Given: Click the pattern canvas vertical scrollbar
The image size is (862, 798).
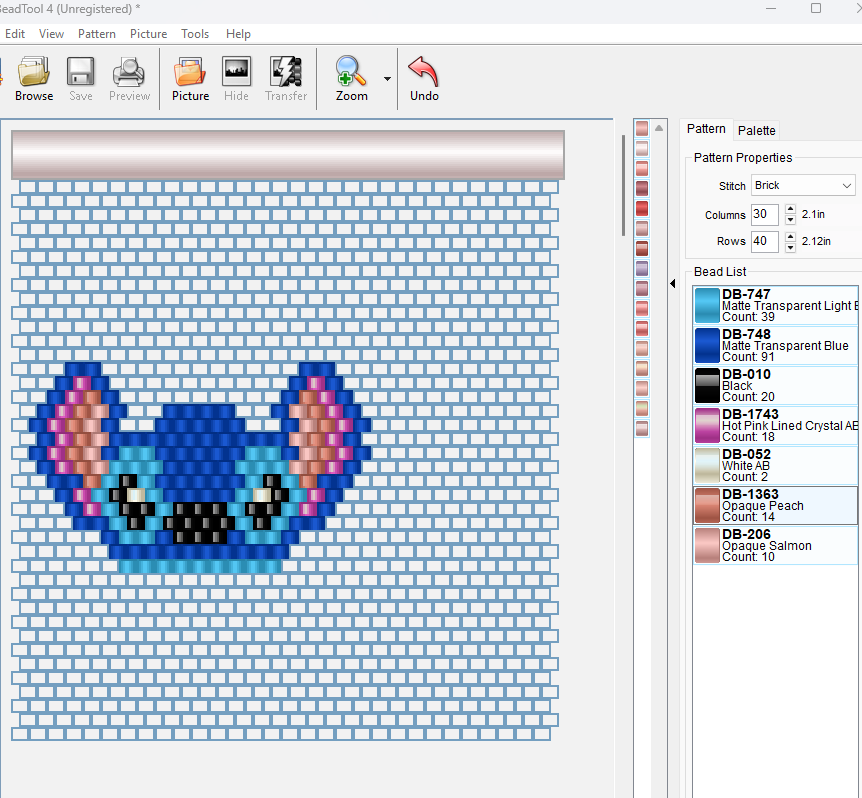Looking at the screenshot, I should tap(623, 186).
